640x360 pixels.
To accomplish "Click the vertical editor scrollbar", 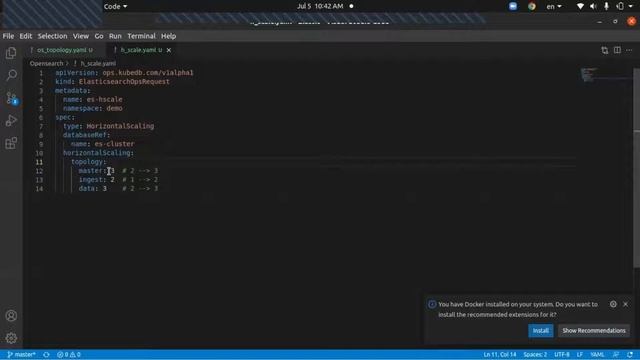I will [x=636, y=167].
